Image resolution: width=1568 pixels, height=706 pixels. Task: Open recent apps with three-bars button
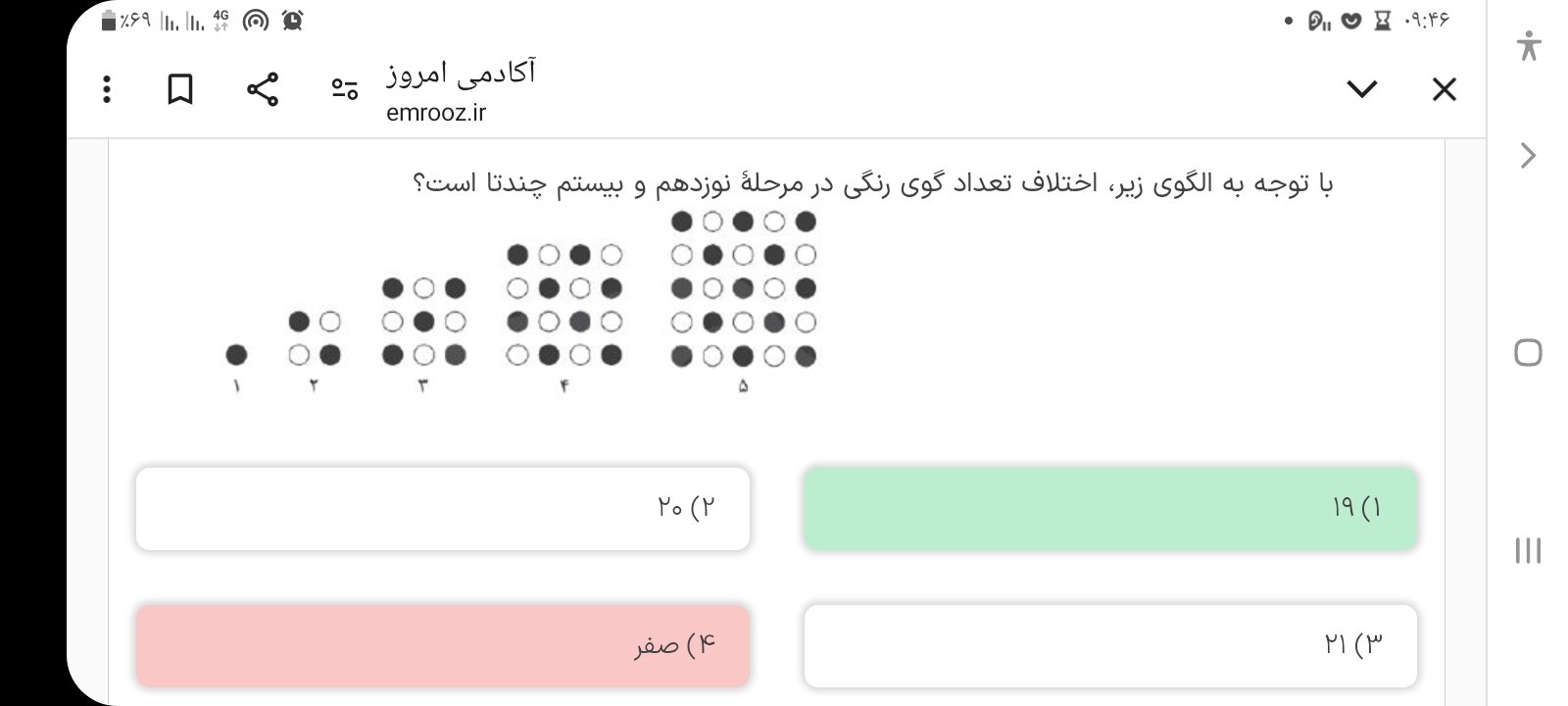[1528, 550]
